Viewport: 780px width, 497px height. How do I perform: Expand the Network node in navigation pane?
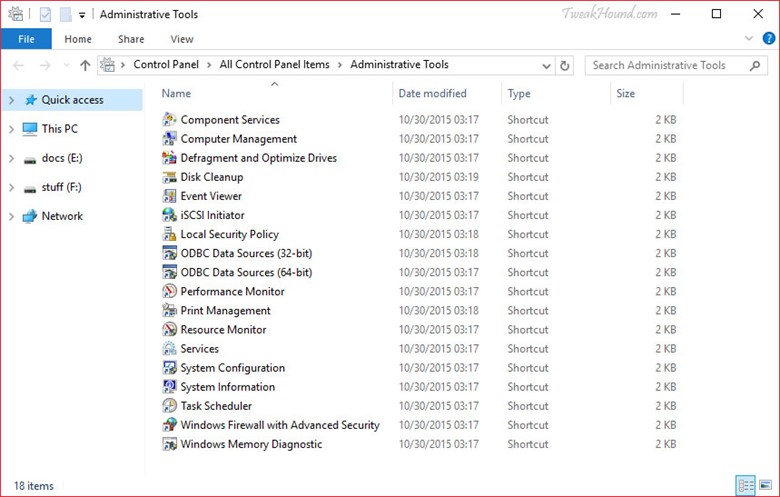point(11,216)
